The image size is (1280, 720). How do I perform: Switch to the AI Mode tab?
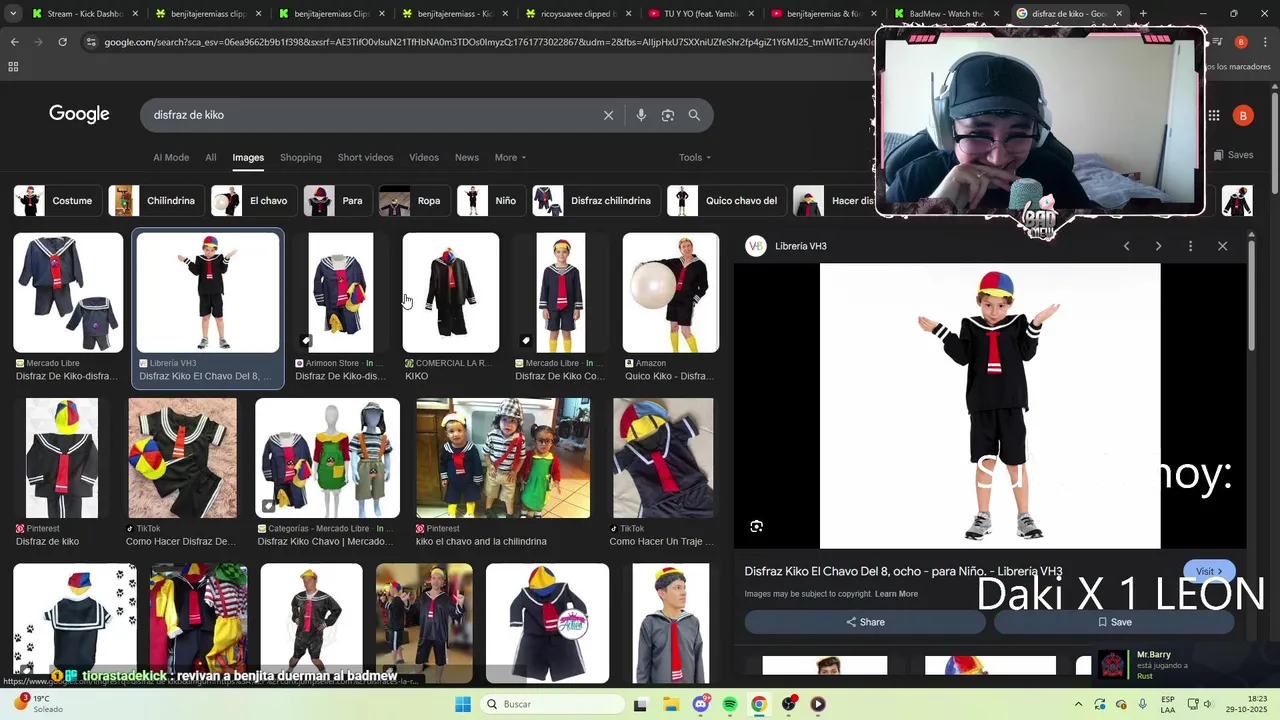171,157
